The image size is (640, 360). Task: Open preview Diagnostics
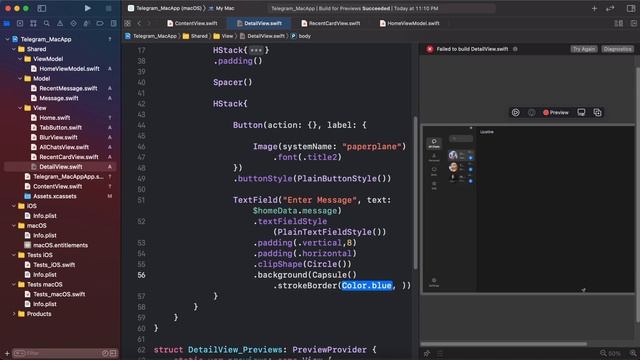[617, 49]
